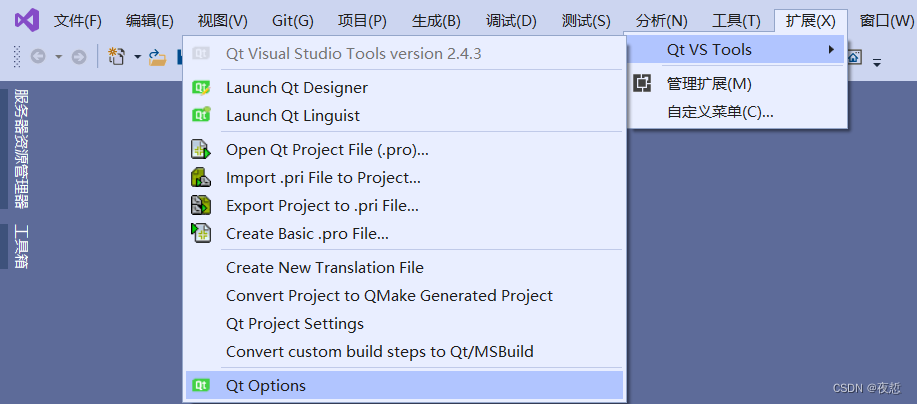Click the Qt icon beside Launch Qt Linguist

201,115
